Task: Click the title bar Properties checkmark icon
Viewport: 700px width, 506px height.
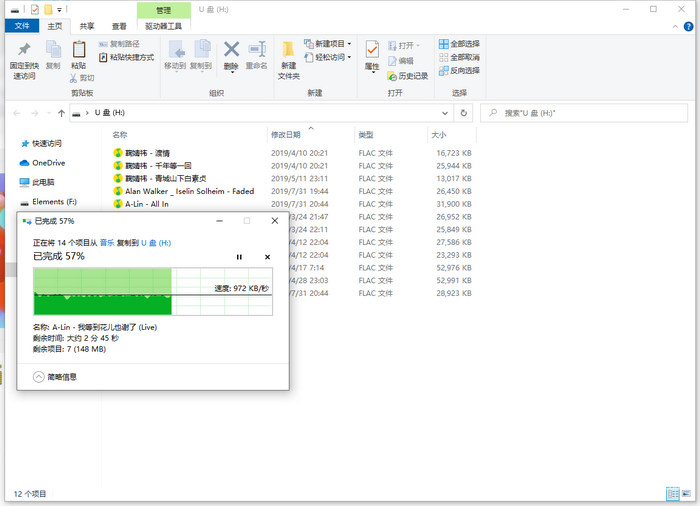Action: (x=35, y=9)
